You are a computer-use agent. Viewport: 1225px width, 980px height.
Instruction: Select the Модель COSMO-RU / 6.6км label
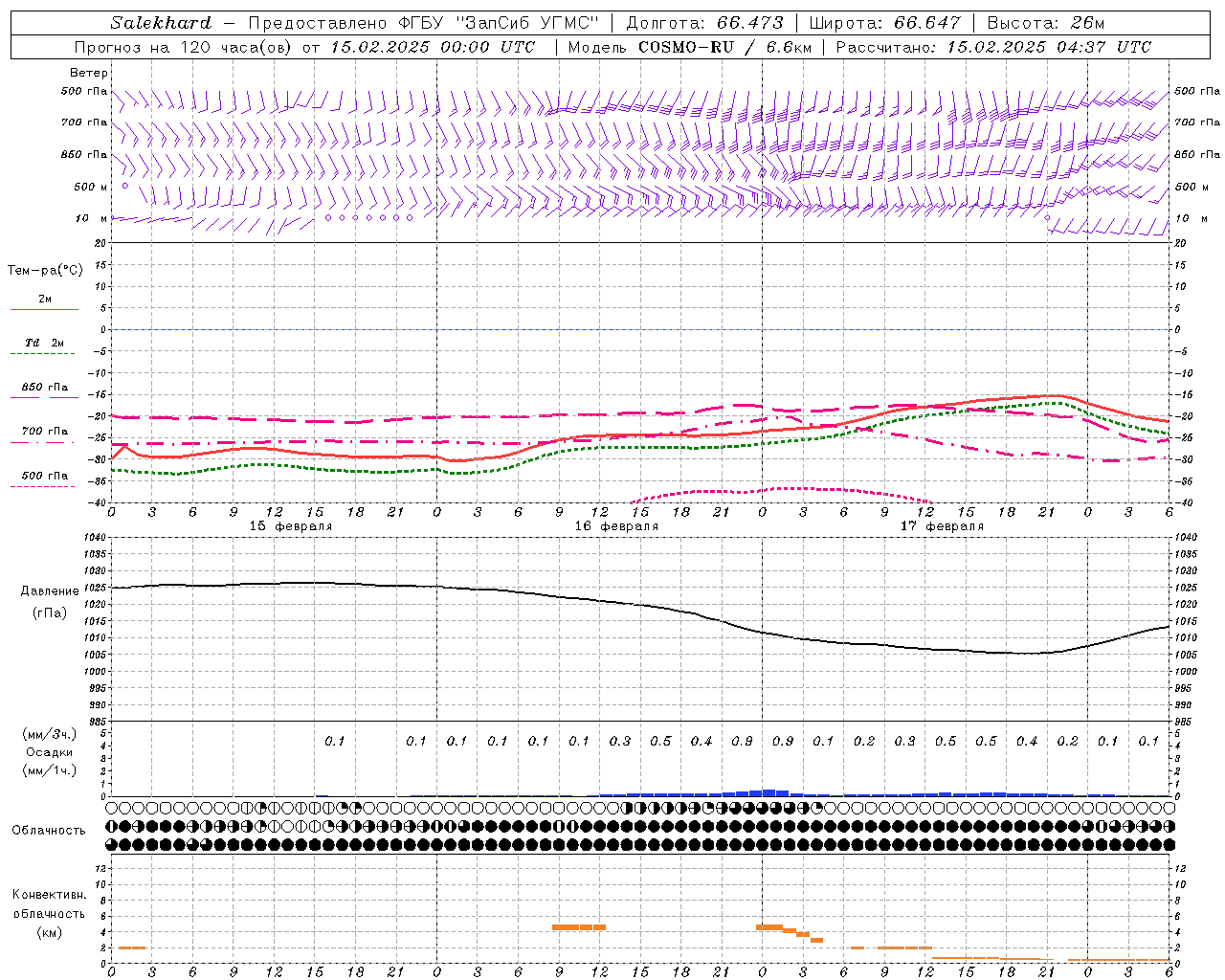pyautogui.click(x=690, y=47)
